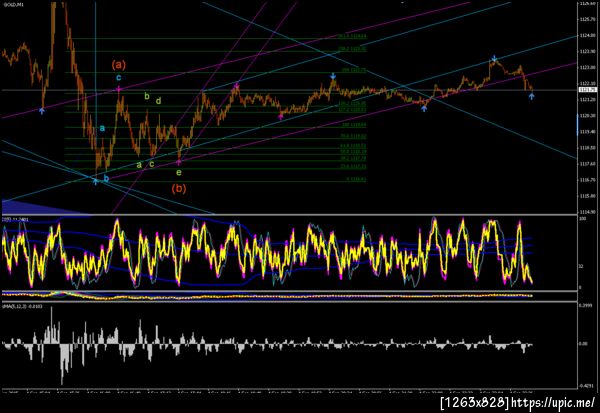The height and width of the screenshot is (413, 600).
Task: Select the blue up arrow at trendline crossing
Action: coord(95,181)
